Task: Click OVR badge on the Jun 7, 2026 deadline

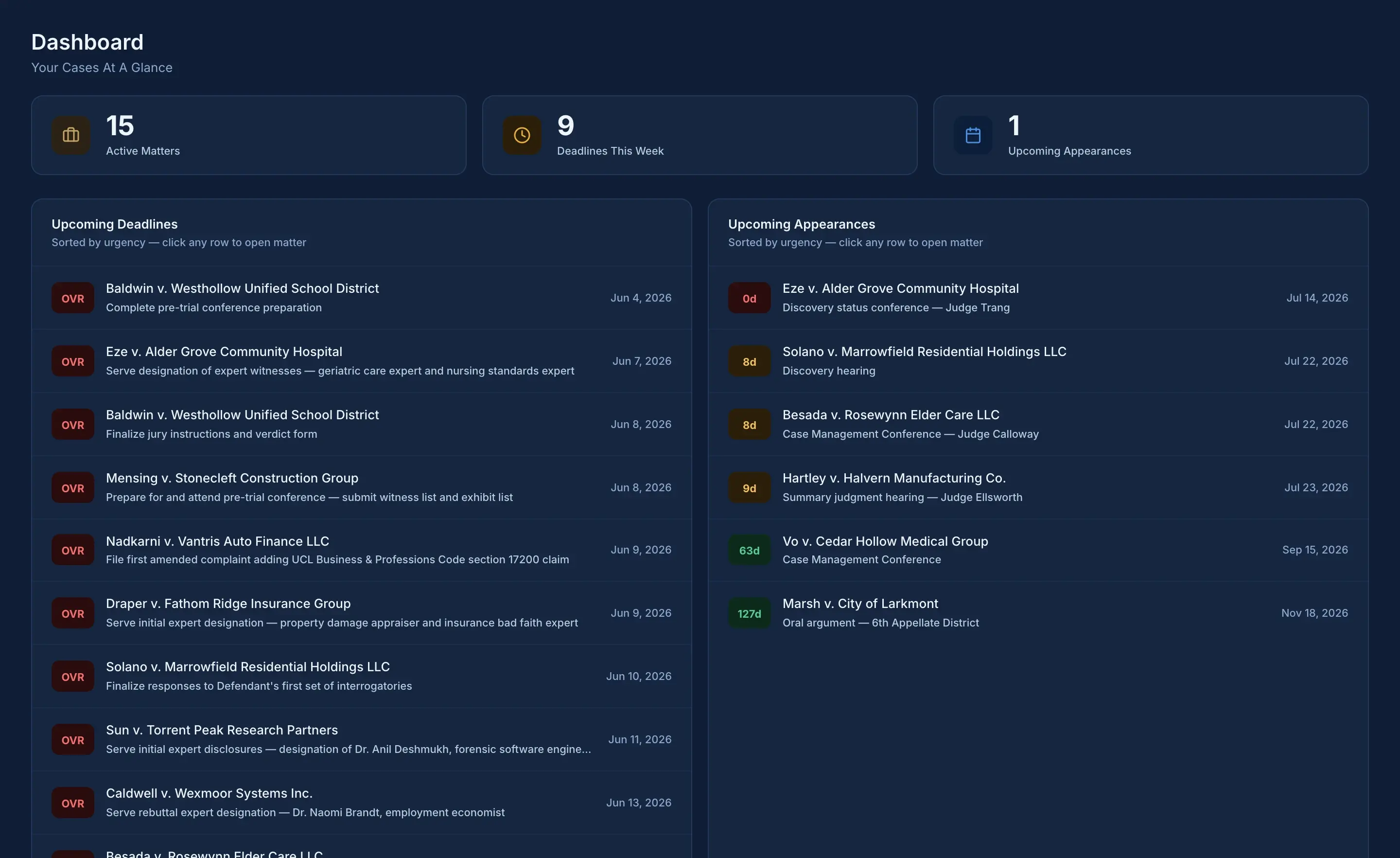Action: pyautogui.click(x=73, y=361)
